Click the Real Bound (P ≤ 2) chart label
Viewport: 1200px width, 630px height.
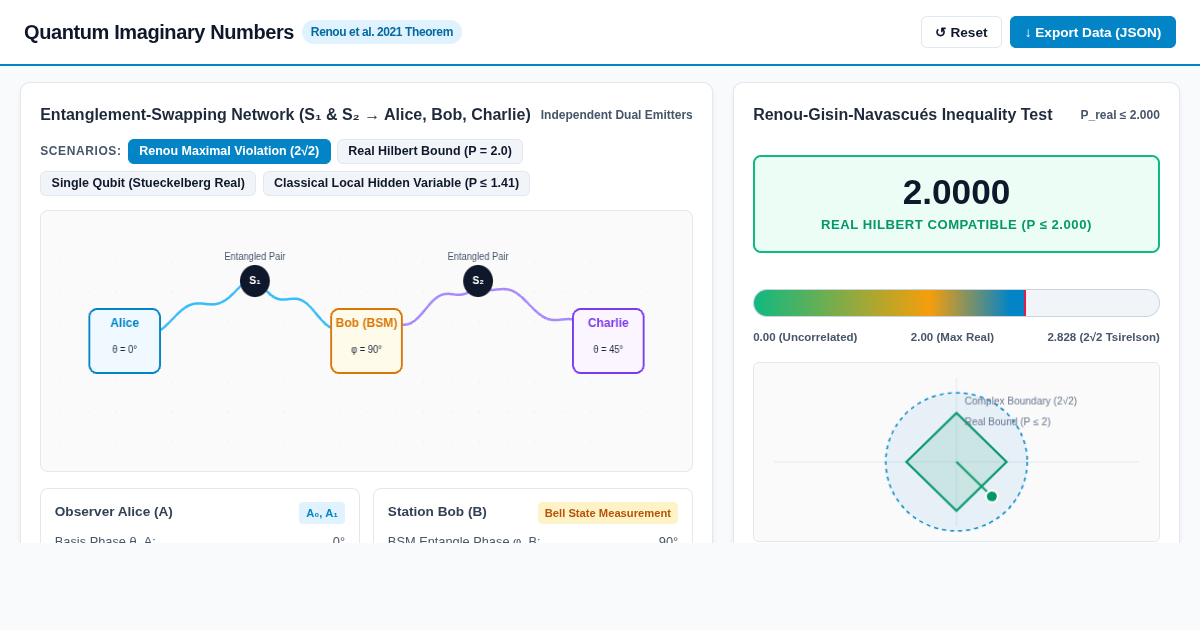point(1008,422)
